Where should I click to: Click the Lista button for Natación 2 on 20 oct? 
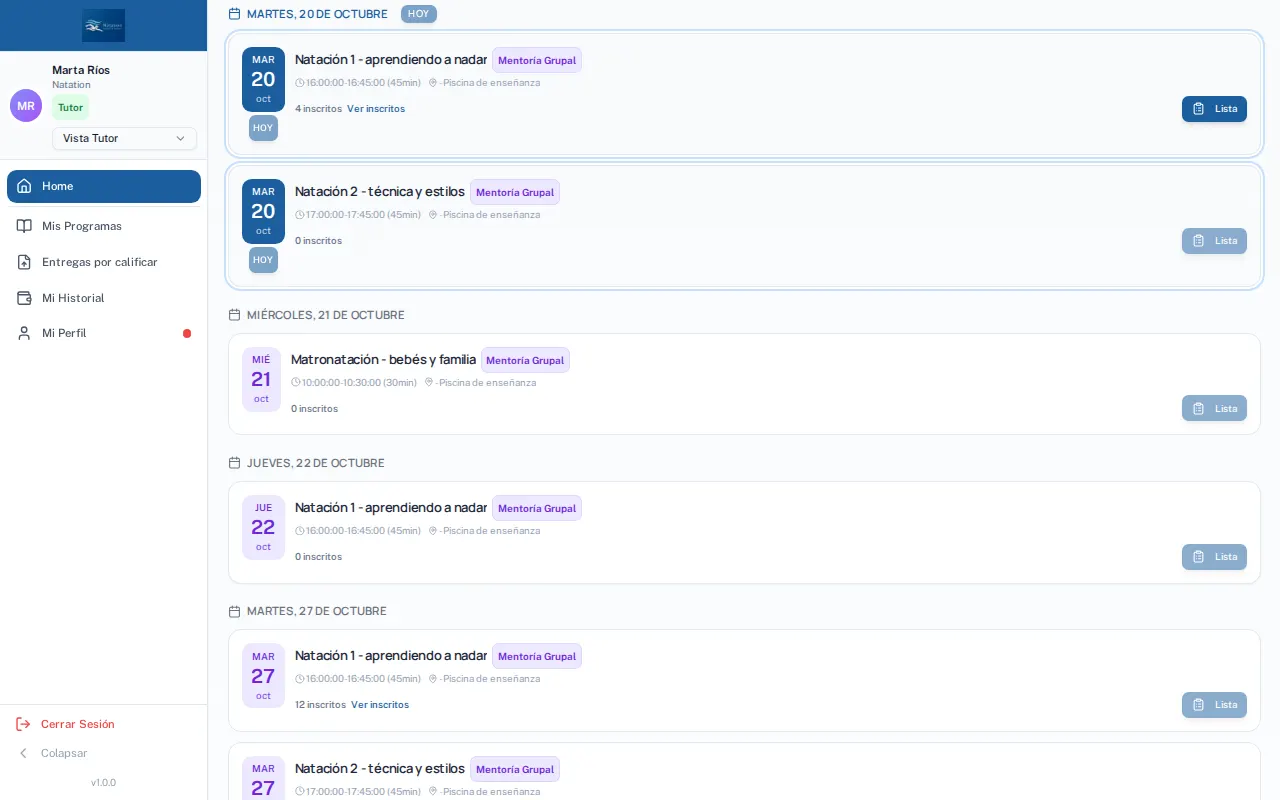(x=1214, y=241)
